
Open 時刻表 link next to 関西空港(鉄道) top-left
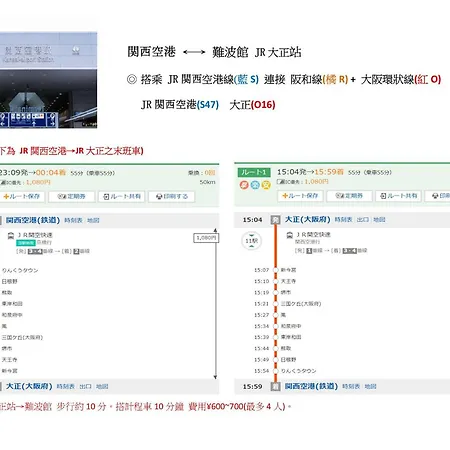pos(73,220)
